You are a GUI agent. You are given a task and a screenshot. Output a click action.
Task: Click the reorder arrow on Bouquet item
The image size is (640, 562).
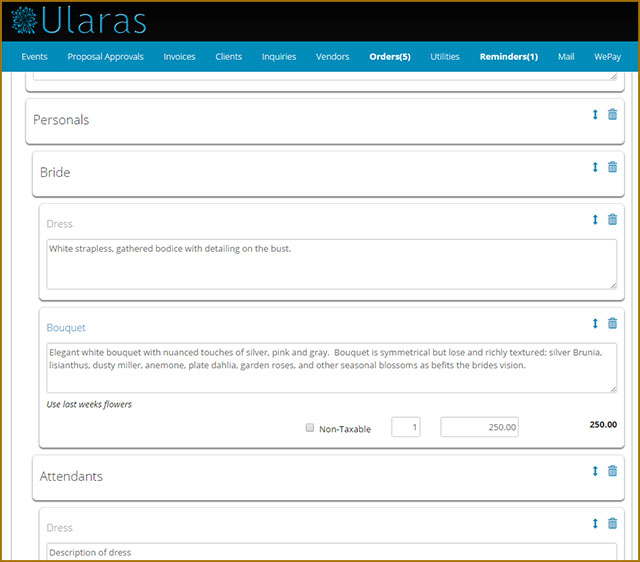point(595,324)
